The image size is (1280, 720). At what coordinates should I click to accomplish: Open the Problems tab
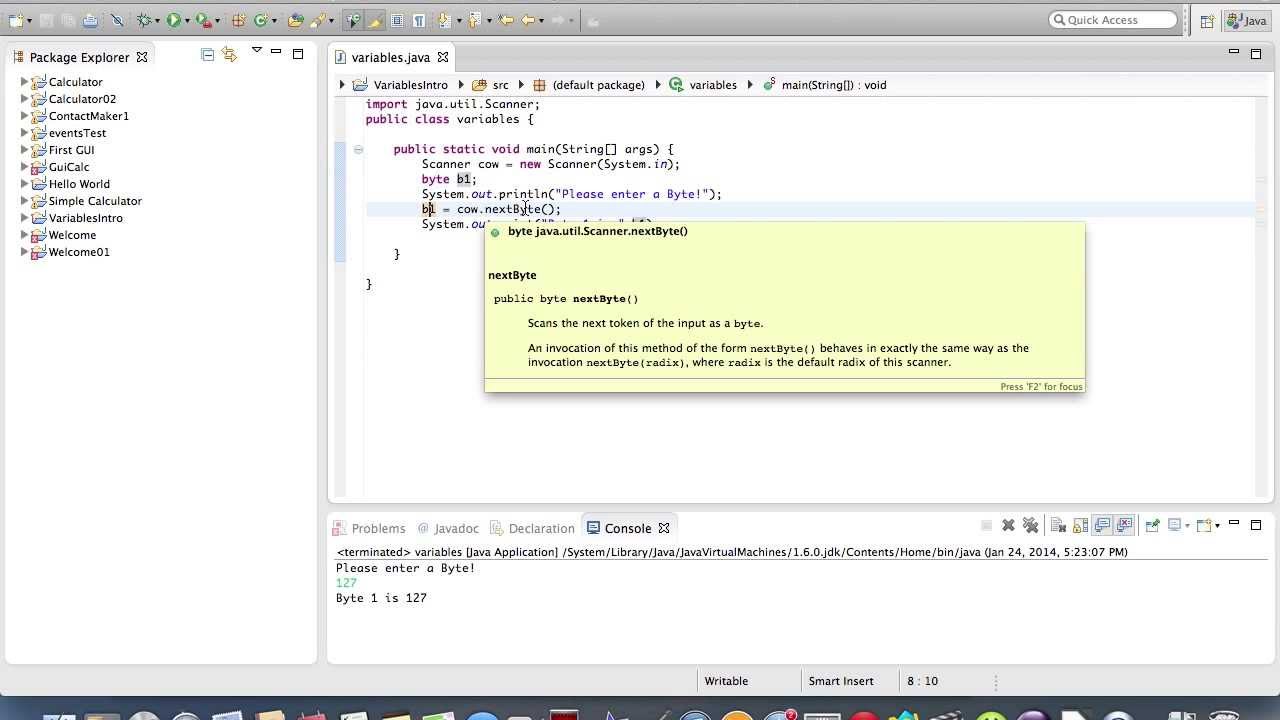[378, 528]
